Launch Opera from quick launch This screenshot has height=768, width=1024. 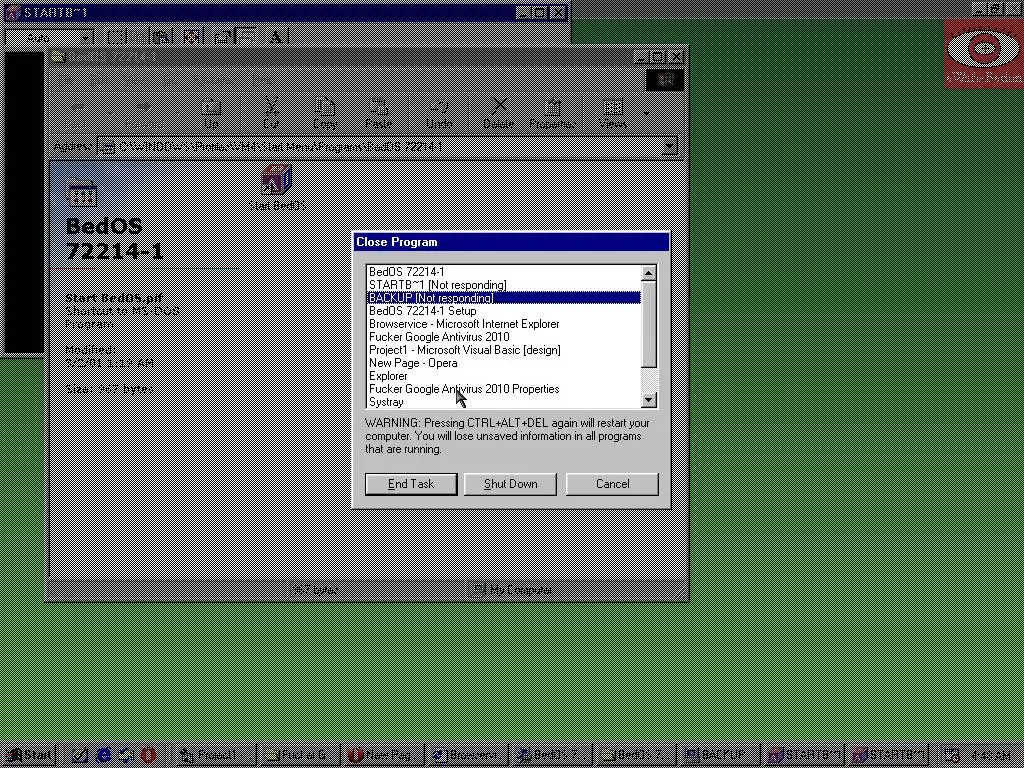tap(149, 755)
